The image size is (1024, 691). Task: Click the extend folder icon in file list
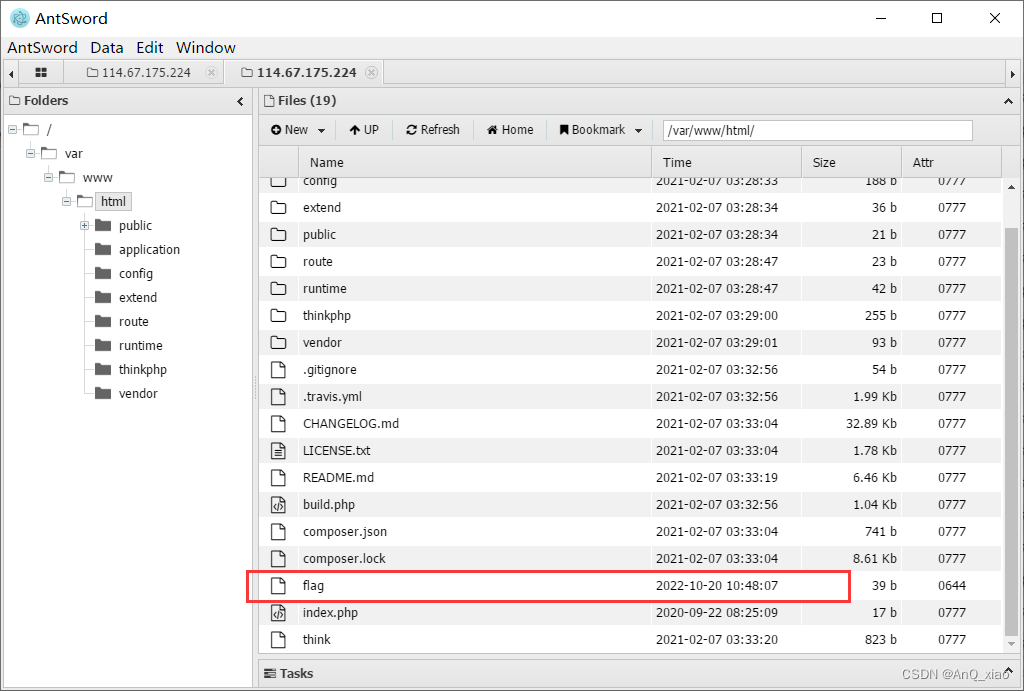pyautogui.click(x=278, y=208)
